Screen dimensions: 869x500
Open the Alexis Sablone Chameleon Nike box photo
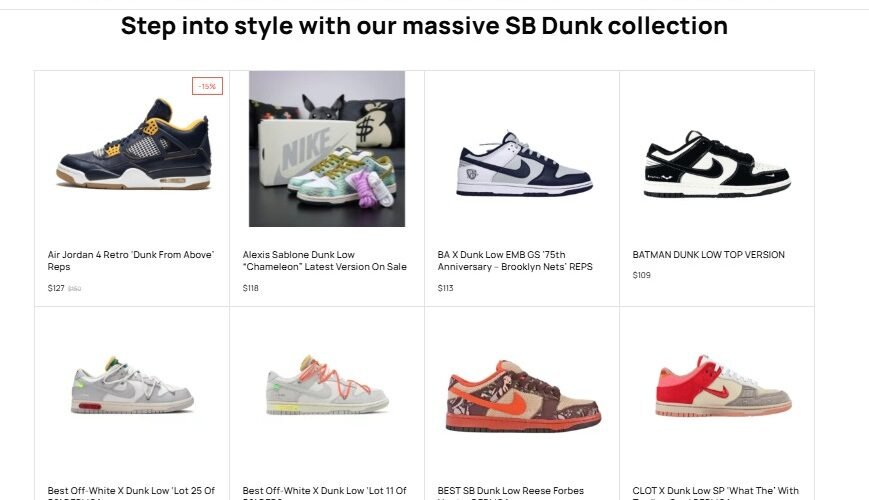(x=327, y=149)
